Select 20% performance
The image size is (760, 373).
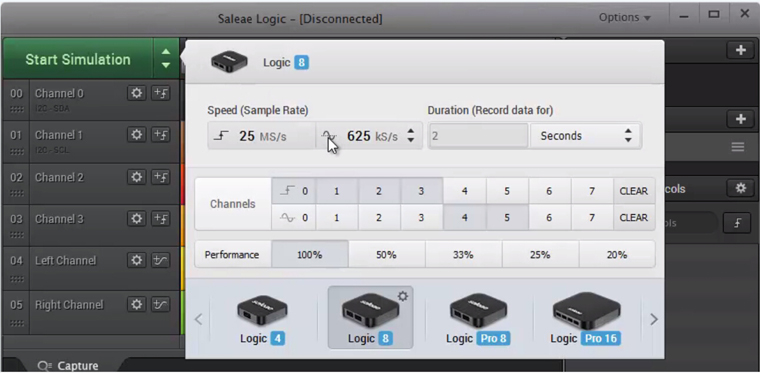coord(617,254)
